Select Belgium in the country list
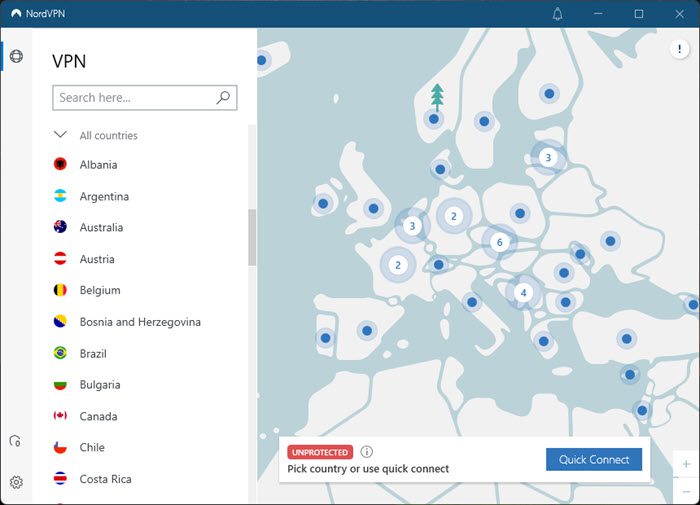The image size is (700, 505). click(100, 290)
